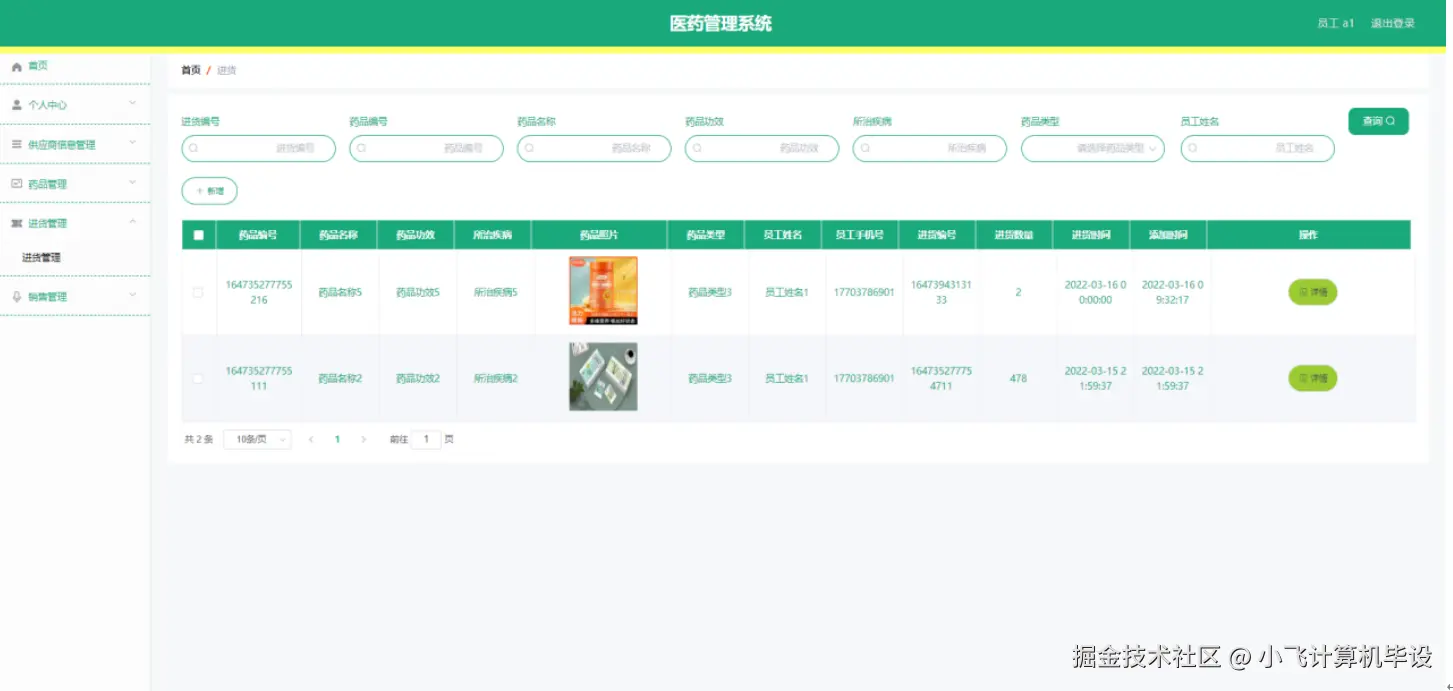Expand 销售管理 using its chevron
Screen dimensions: 1453x691
pyautogui.click(x=132, y=296)
